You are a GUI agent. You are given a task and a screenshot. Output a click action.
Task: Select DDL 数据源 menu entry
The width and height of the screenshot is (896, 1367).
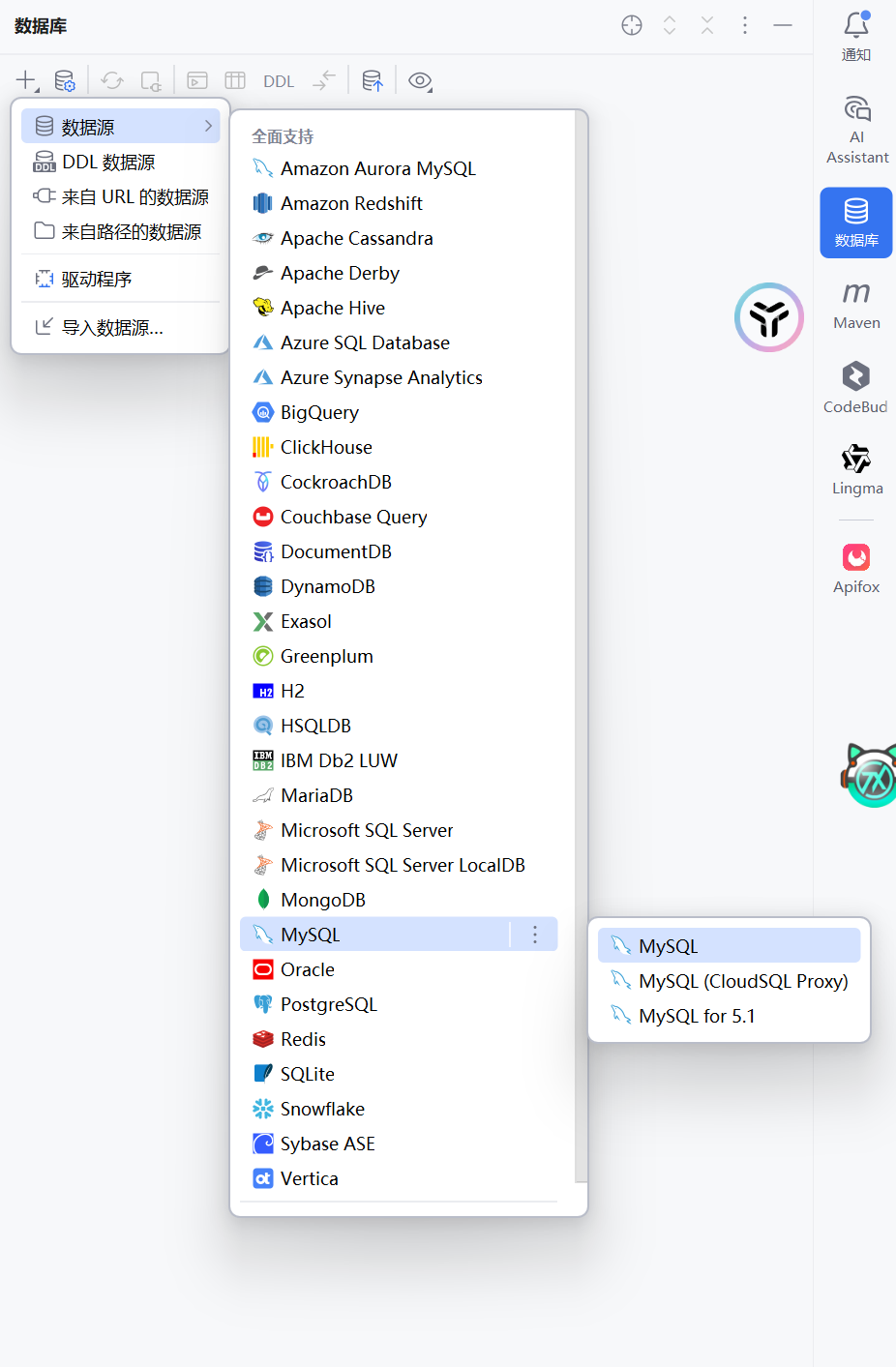point(121,162)
